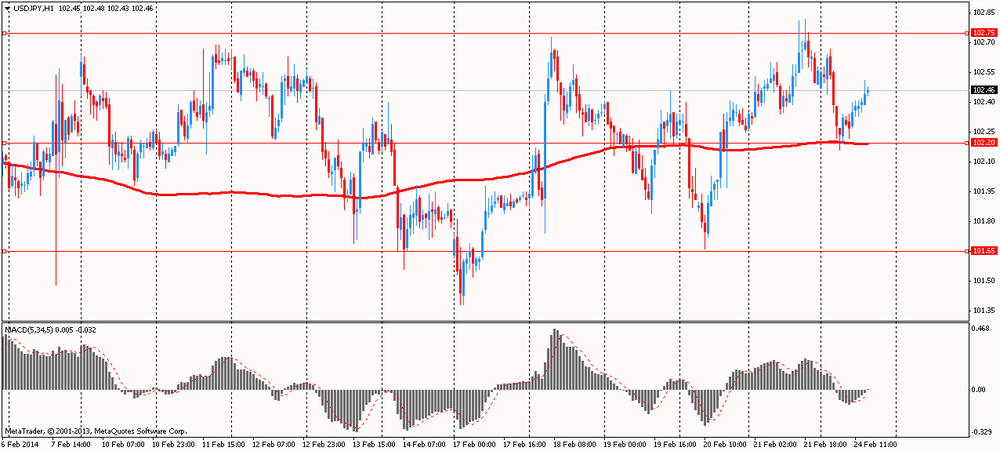Click the red 102.75 price label
This screenshot has height=451, width=1000.
click(x=982, y=33)
